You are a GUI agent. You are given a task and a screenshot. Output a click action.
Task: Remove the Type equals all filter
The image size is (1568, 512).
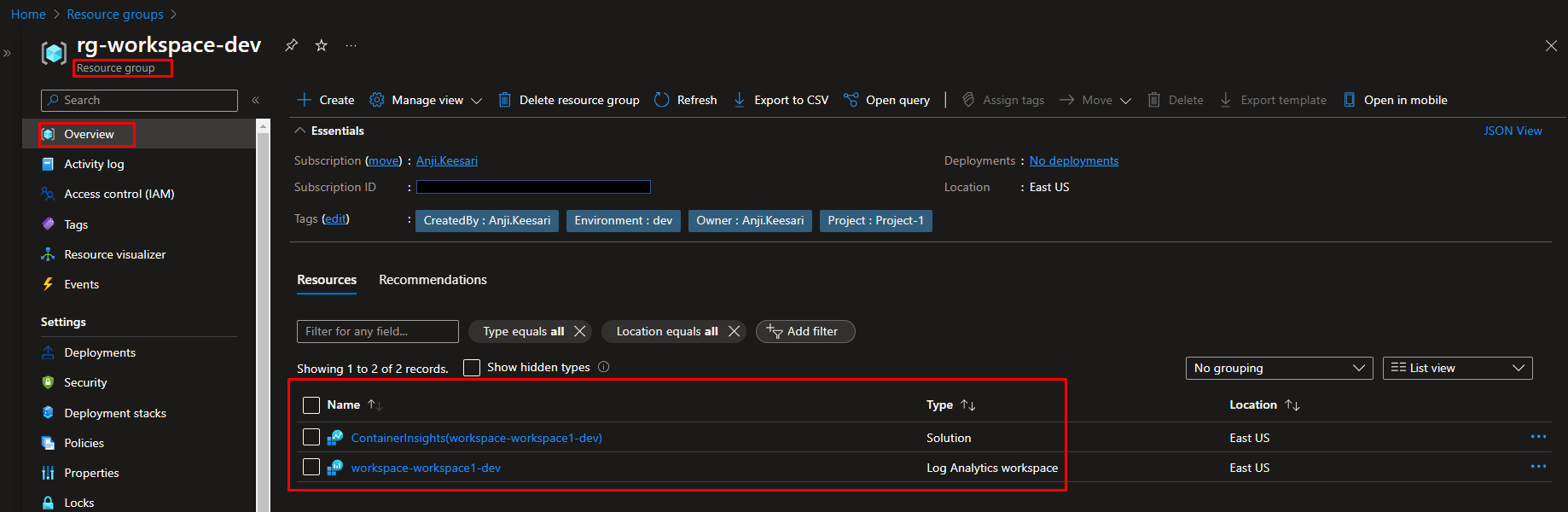pyautogui.click(x=580, y=331)
